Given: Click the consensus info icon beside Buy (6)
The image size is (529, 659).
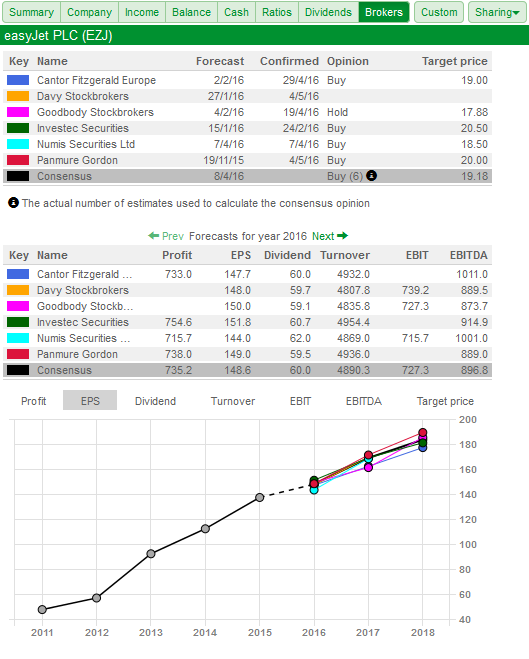Looking at the screenshot, I should [371, 176].
